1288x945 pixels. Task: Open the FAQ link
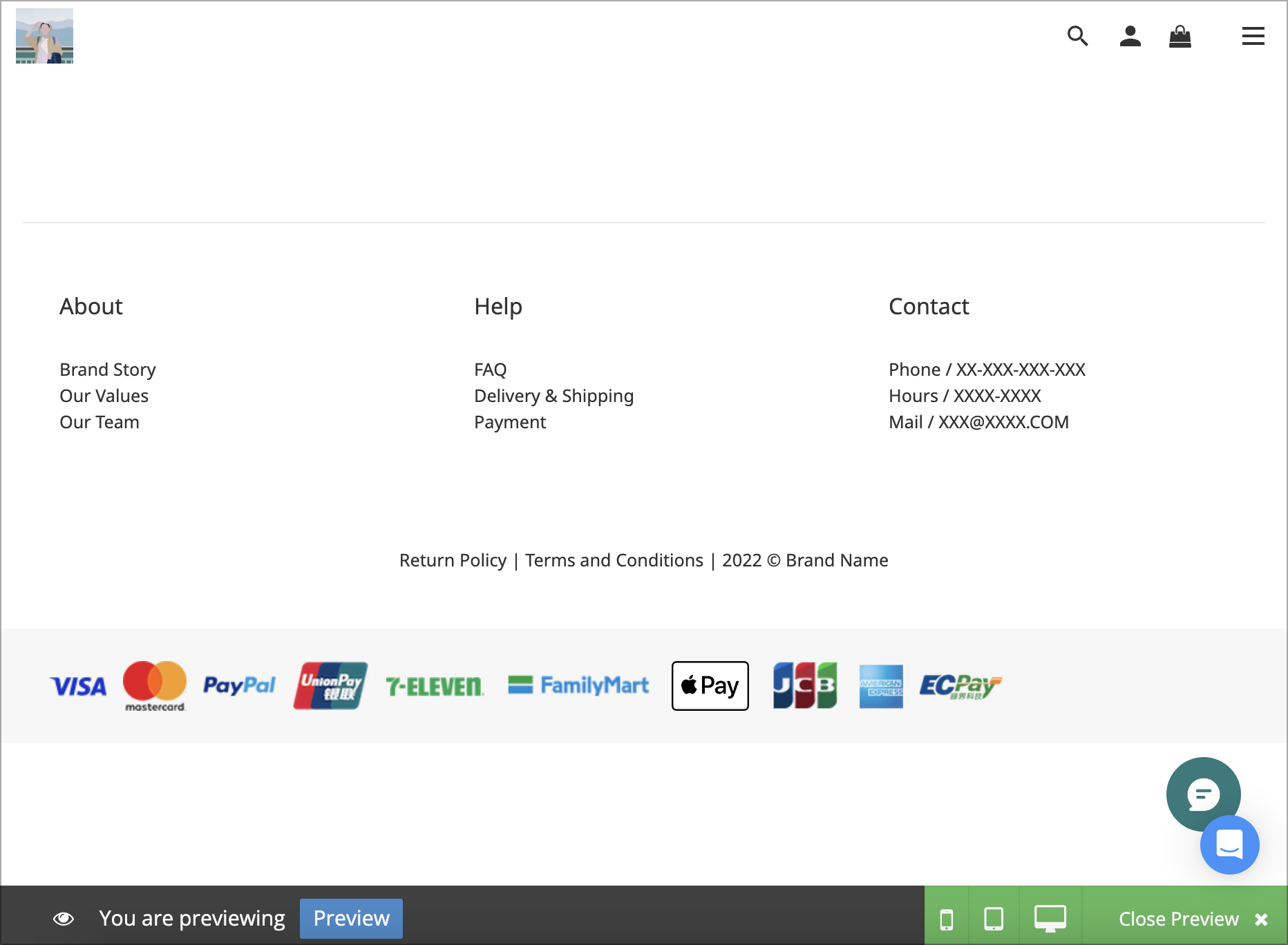[x=491, y=370]
